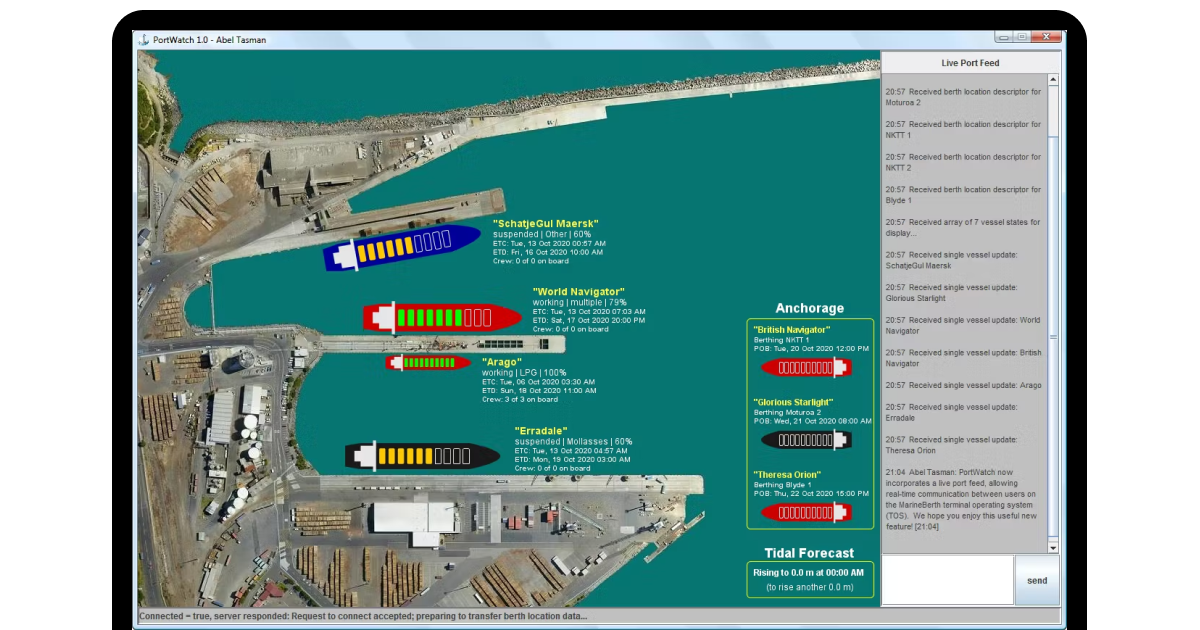Viewport: 1200px width, 630px height.
Task: Select the World Navigator red ship icon
Action: [443, 318]
